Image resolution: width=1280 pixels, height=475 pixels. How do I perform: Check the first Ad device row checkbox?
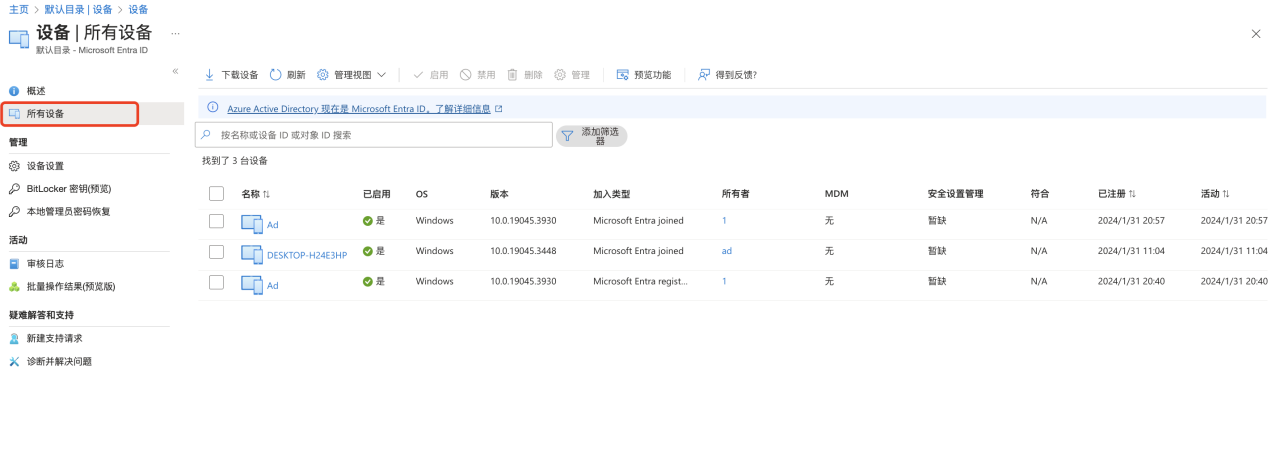[216, 221]
